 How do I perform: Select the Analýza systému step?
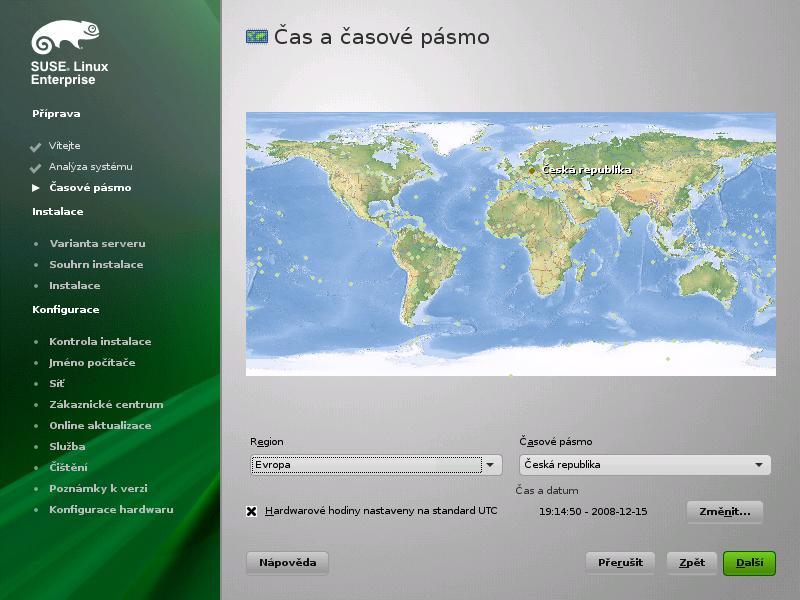point(90,167)
